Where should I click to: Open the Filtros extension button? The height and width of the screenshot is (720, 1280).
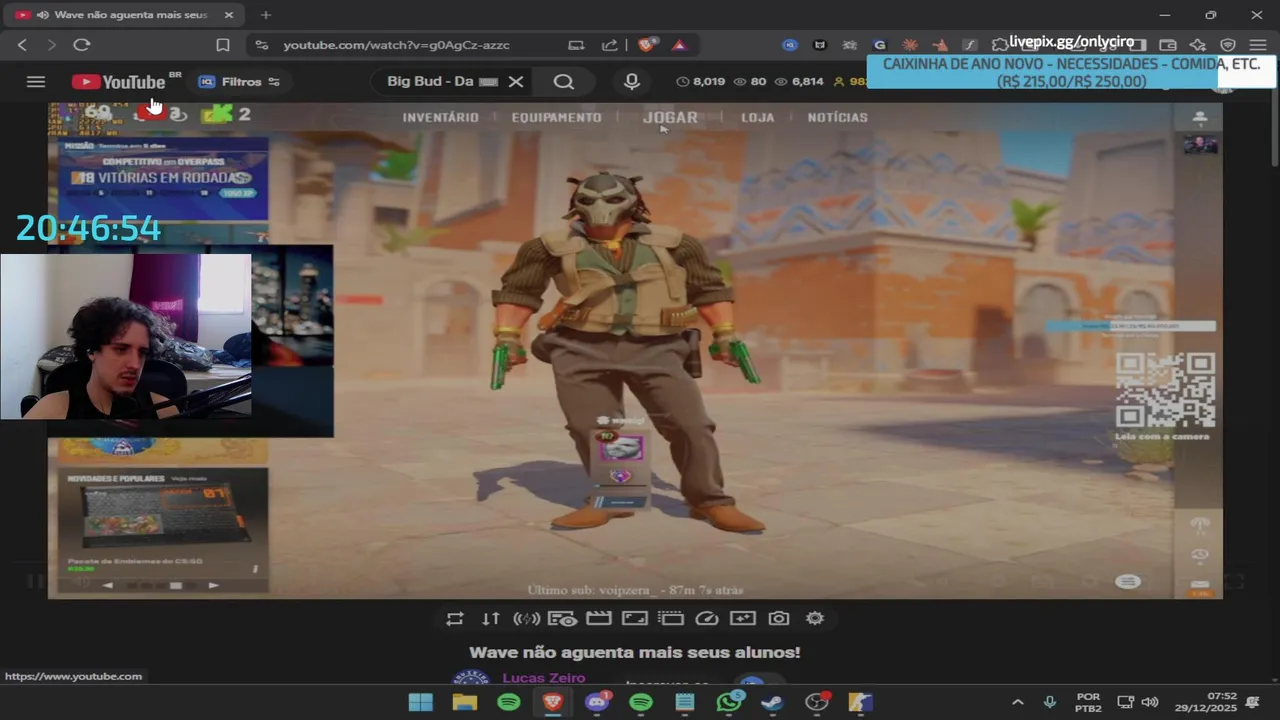coord(239,82)
